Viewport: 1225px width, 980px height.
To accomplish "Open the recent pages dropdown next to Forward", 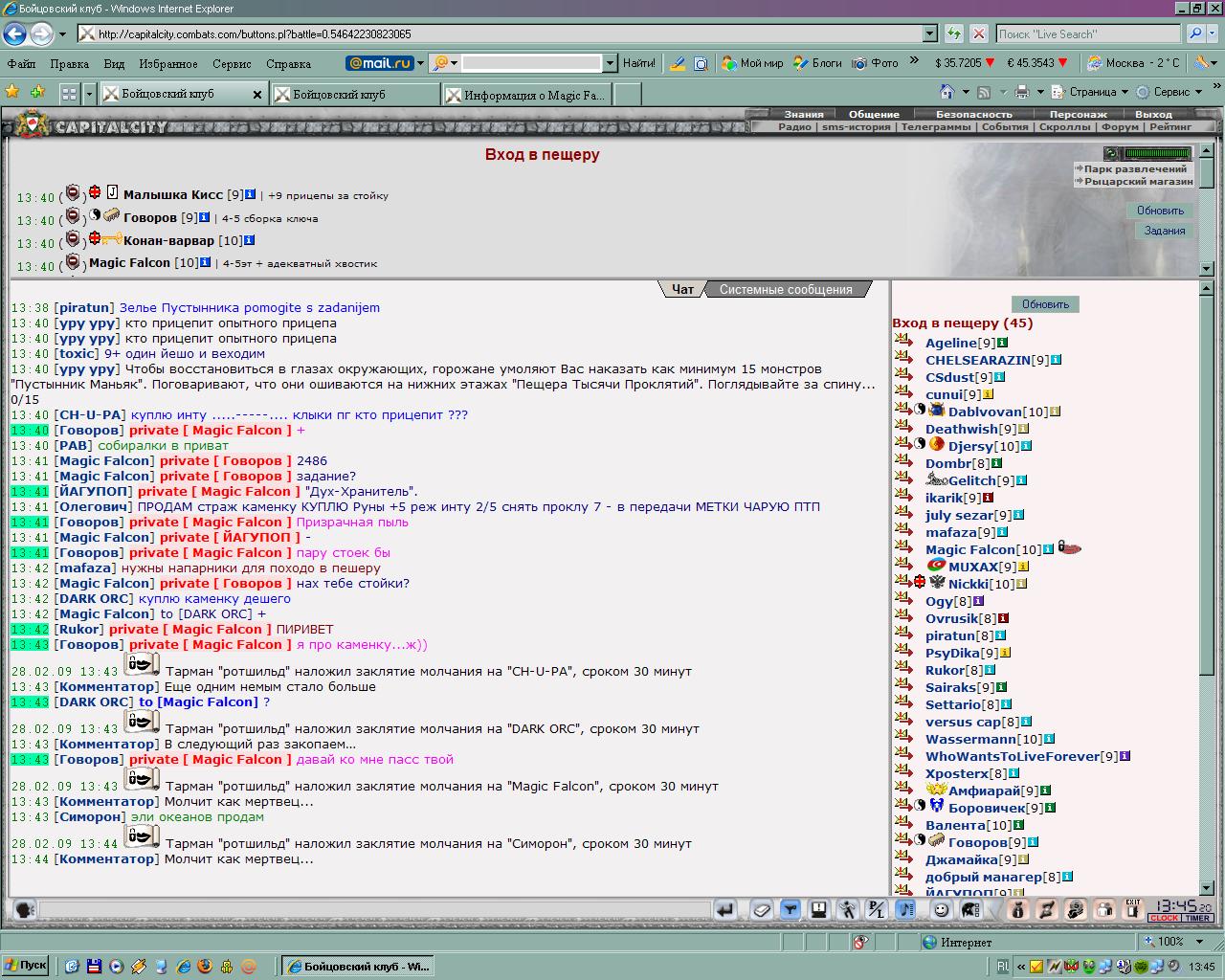I will (x=62, y=33).
